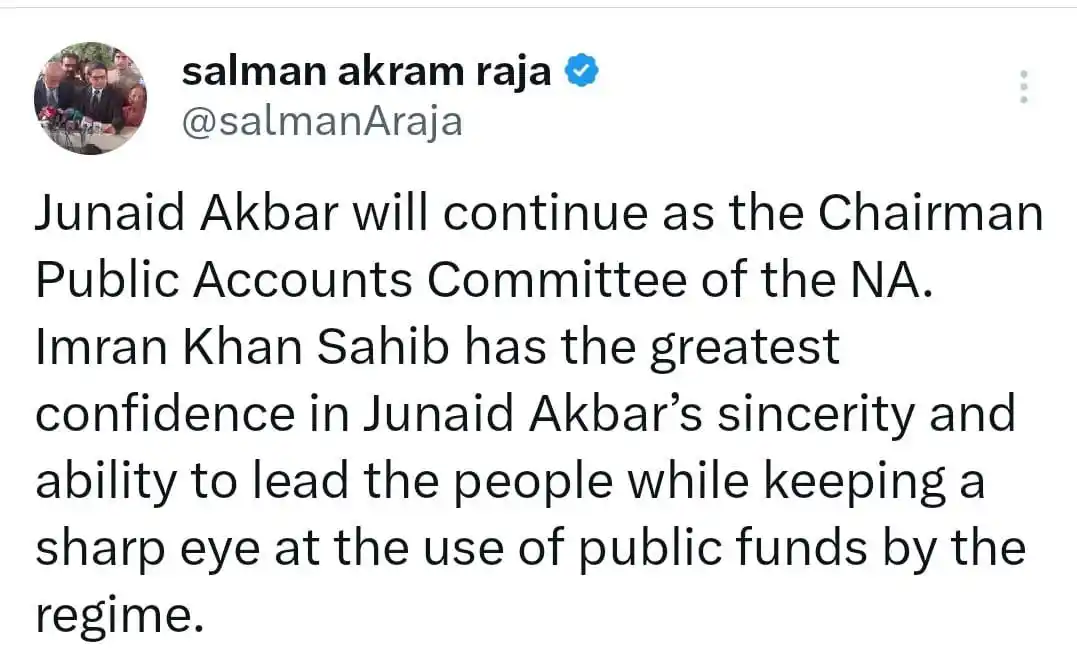Open the @salmanAraja handle link

click(x=322, y=122)
